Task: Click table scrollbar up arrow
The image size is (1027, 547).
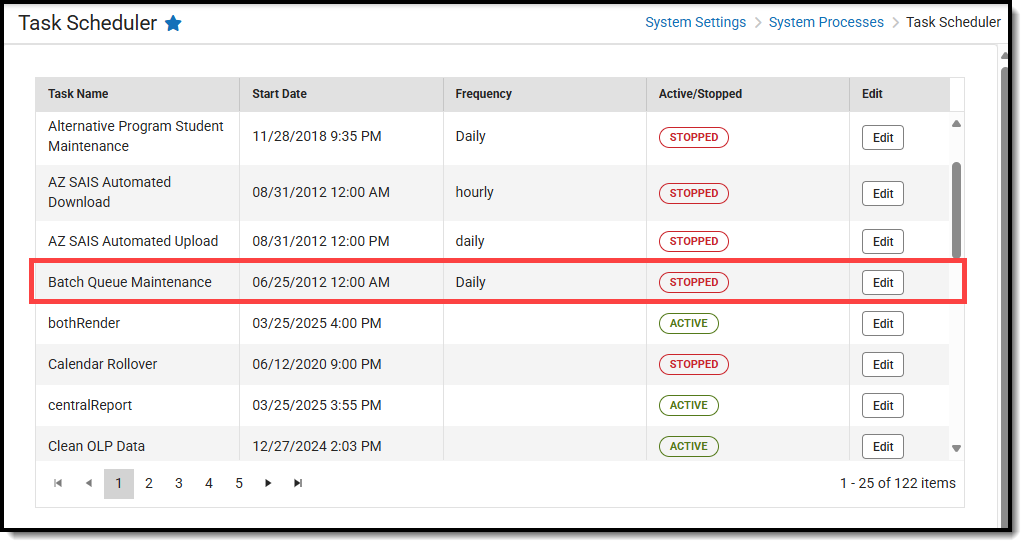Action: 956,123
